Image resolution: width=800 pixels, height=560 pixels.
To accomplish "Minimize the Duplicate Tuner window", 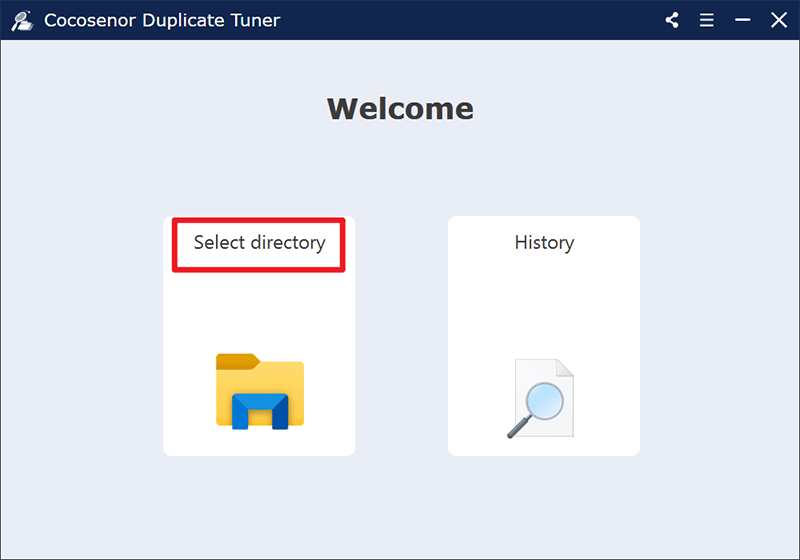I will pyautogui.click(x=742, y=20).
